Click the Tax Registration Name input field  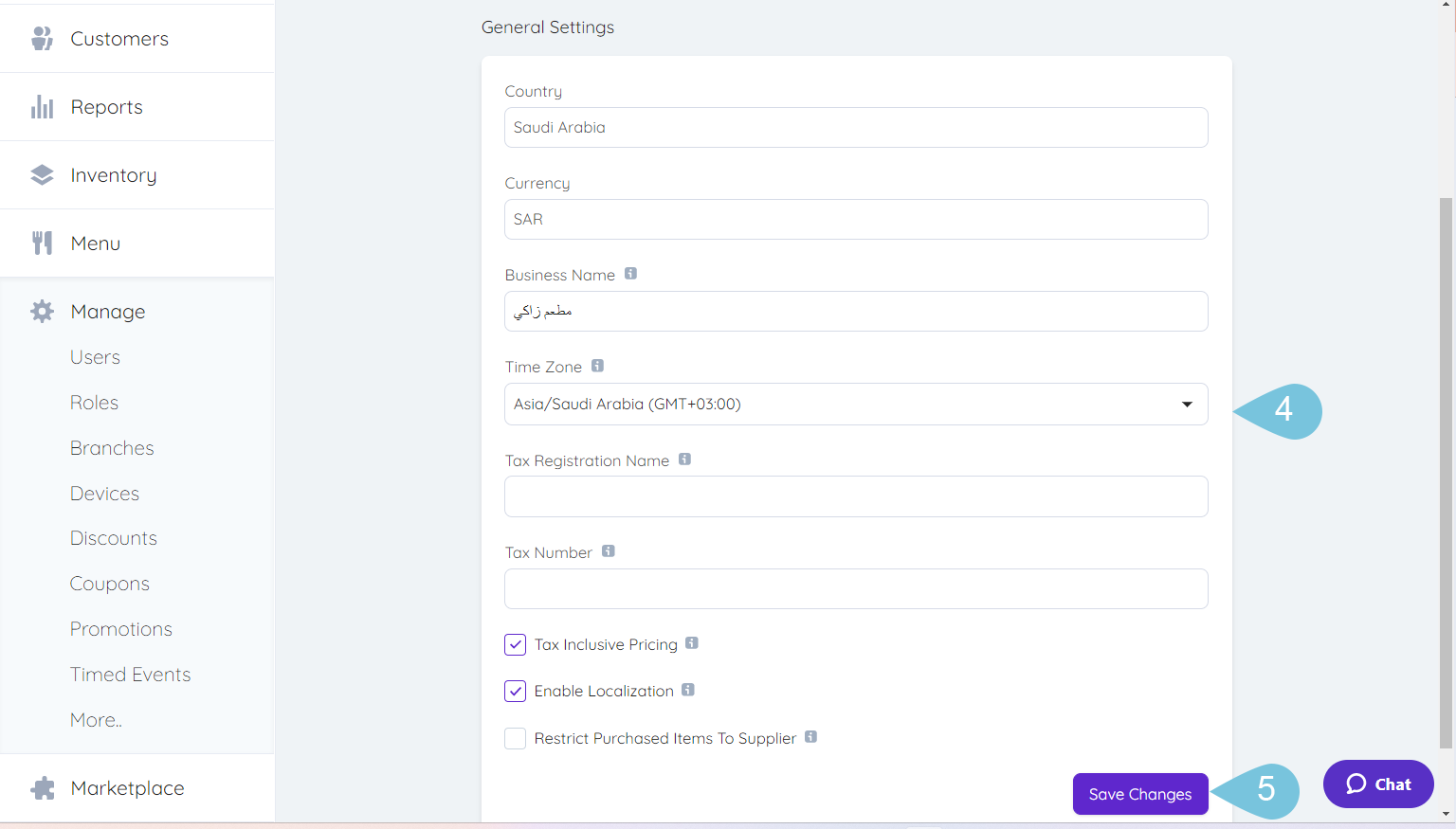click(856, 496)
